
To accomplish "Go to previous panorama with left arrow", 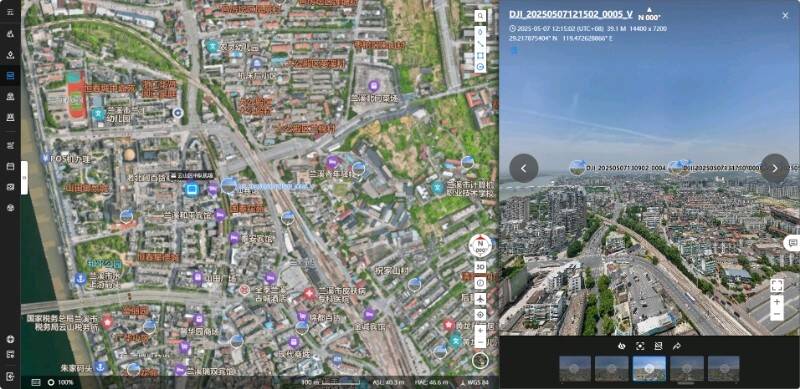I will pos(523,168).
